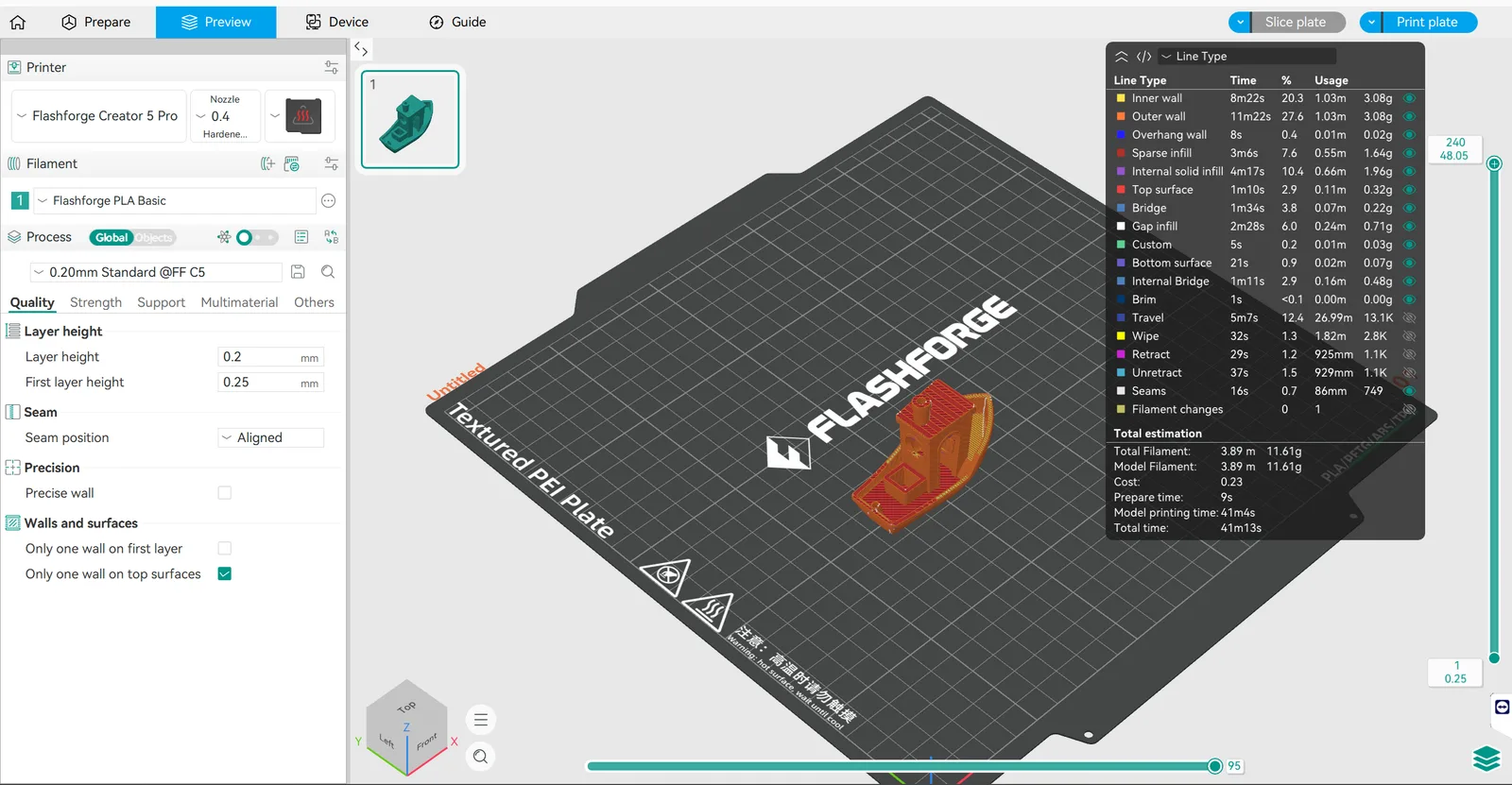Collapse the left sidebar panel arrow

361,49
